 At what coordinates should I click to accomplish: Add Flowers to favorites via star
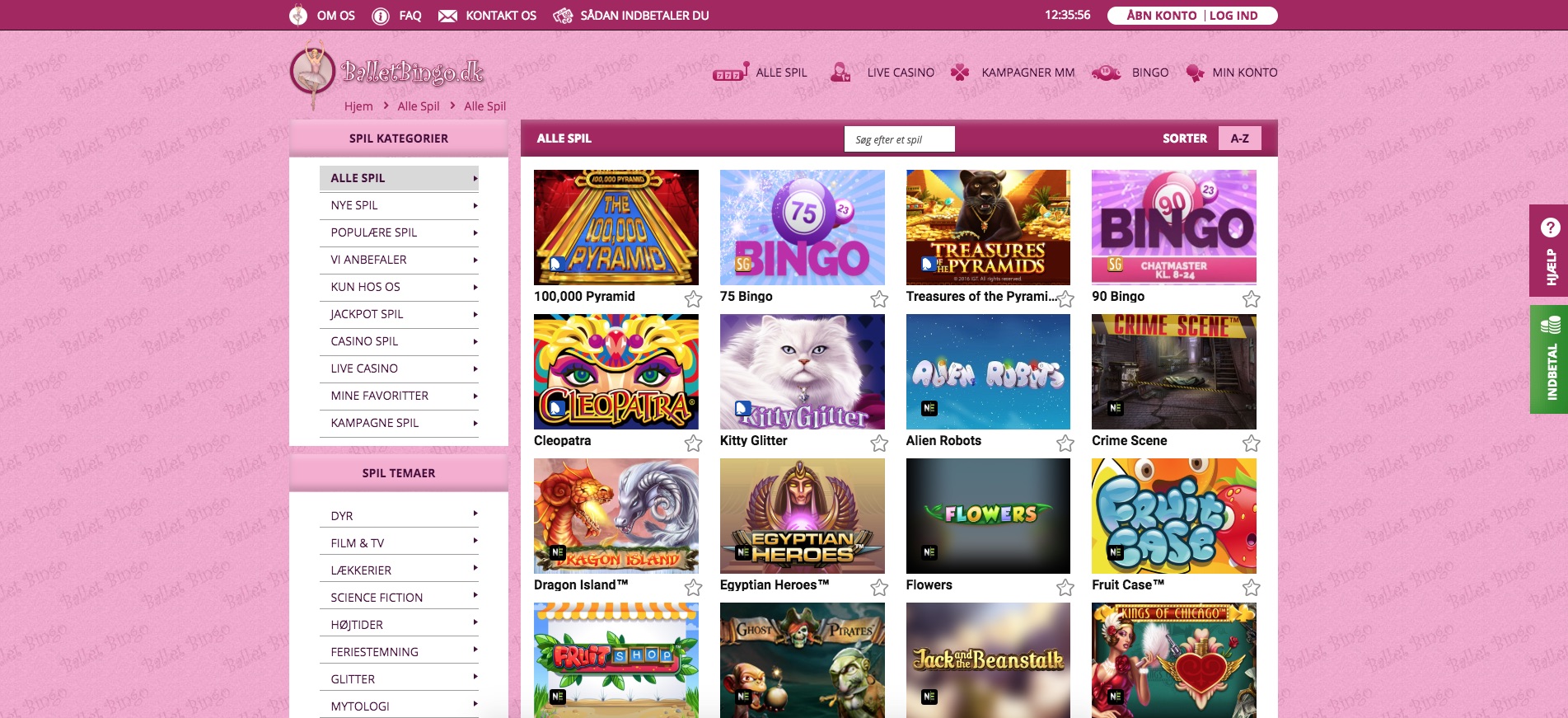[1065, 587]
